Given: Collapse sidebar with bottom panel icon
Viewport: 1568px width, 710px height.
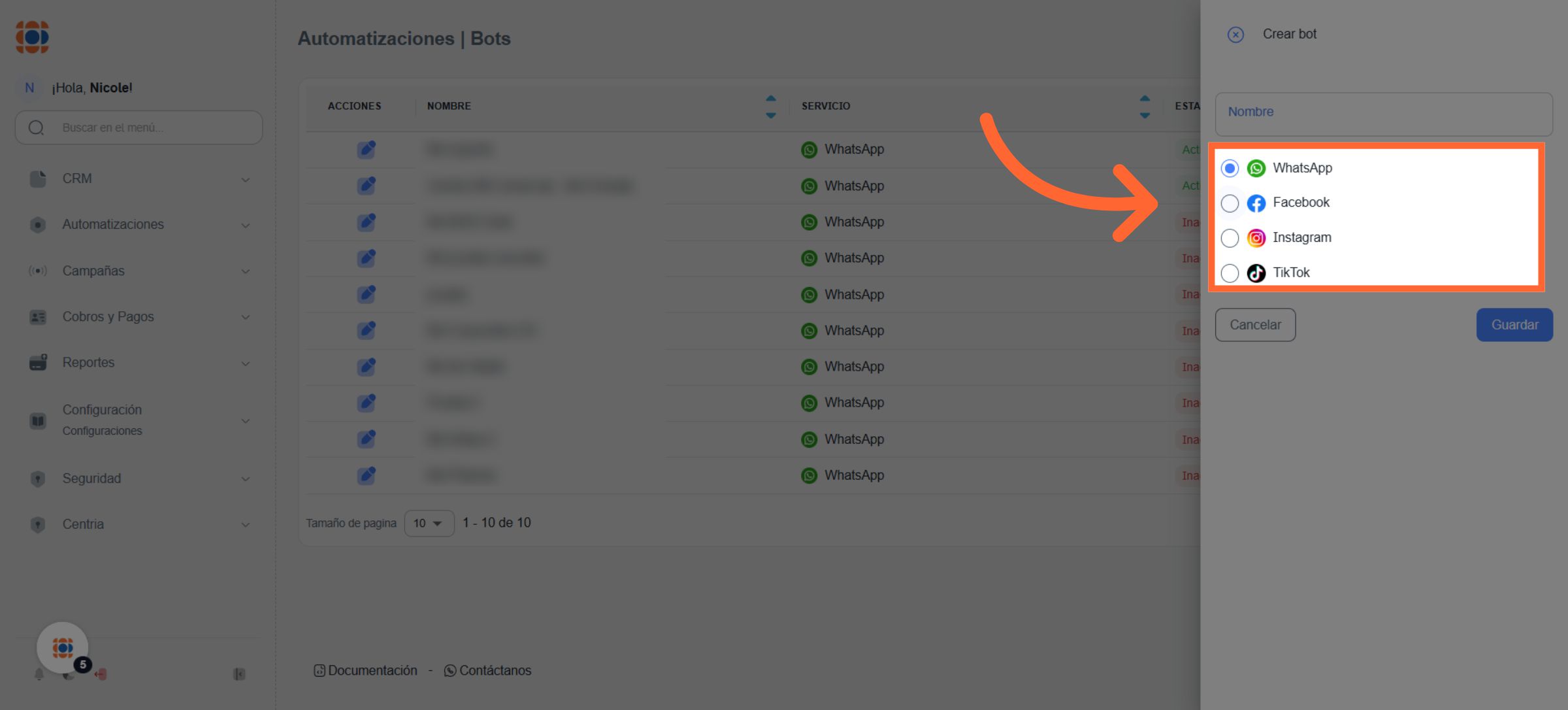Looking at the screenshot, I should pyautogui.click(x=239, y=674).
